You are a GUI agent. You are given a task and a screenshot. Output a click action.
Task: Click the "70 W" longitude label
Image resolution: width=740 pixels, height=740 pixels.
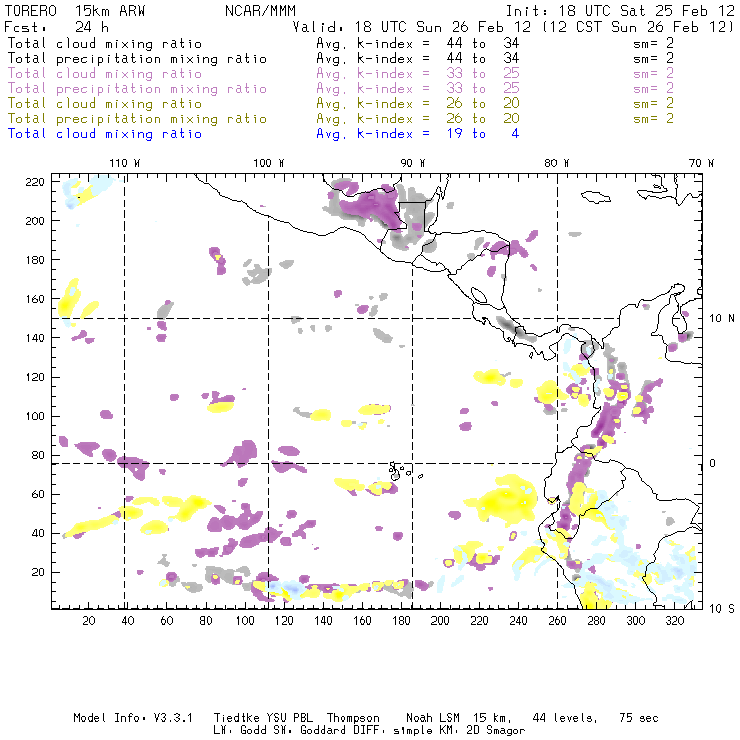point(701,163)
